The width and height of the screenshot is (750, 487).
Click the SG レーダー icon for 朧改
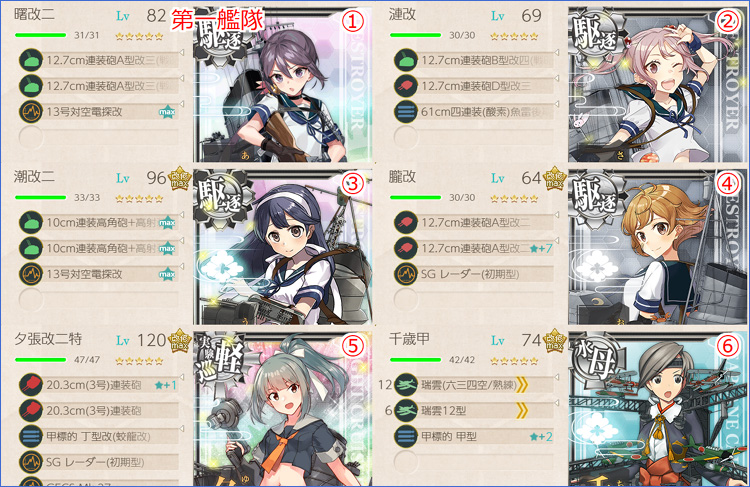point(406,274)
